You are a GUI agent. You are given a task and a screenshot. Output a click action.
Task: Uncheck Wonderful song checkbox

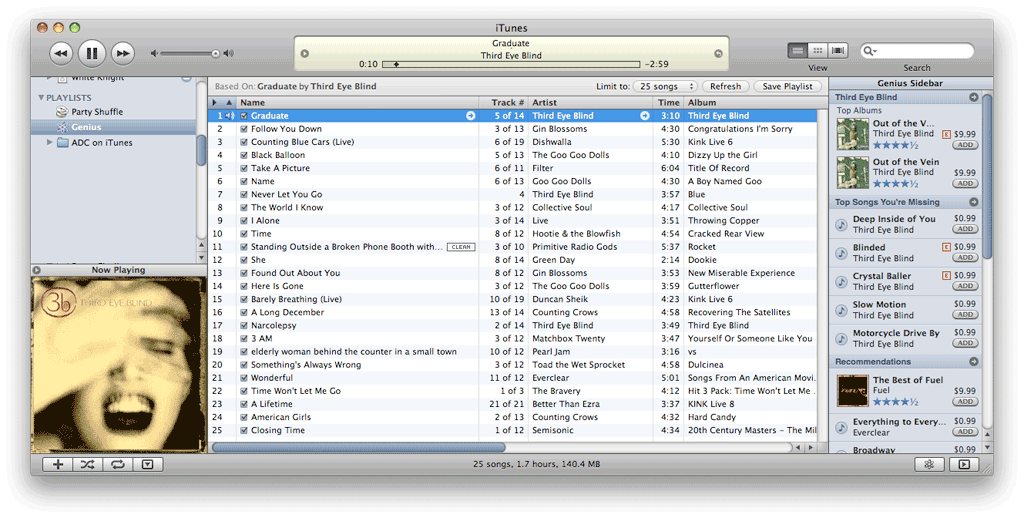pyautogui.click(x=244, y=378)
